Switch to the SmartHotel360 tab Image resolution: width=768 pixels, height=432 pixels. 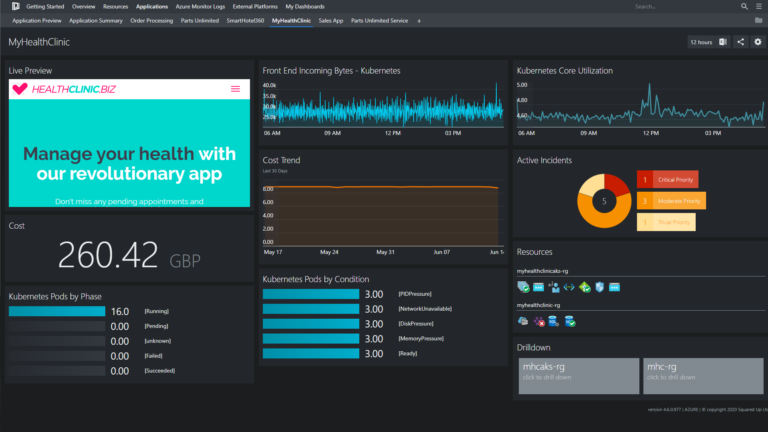pyautogui.click(x=245, y=21)
